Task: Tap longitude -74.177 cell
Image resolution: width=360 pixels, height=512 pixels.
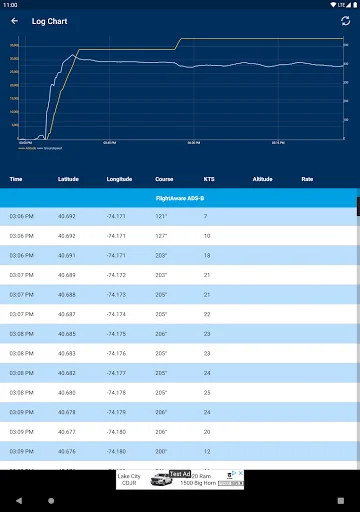Action: (x=116, y=373)
